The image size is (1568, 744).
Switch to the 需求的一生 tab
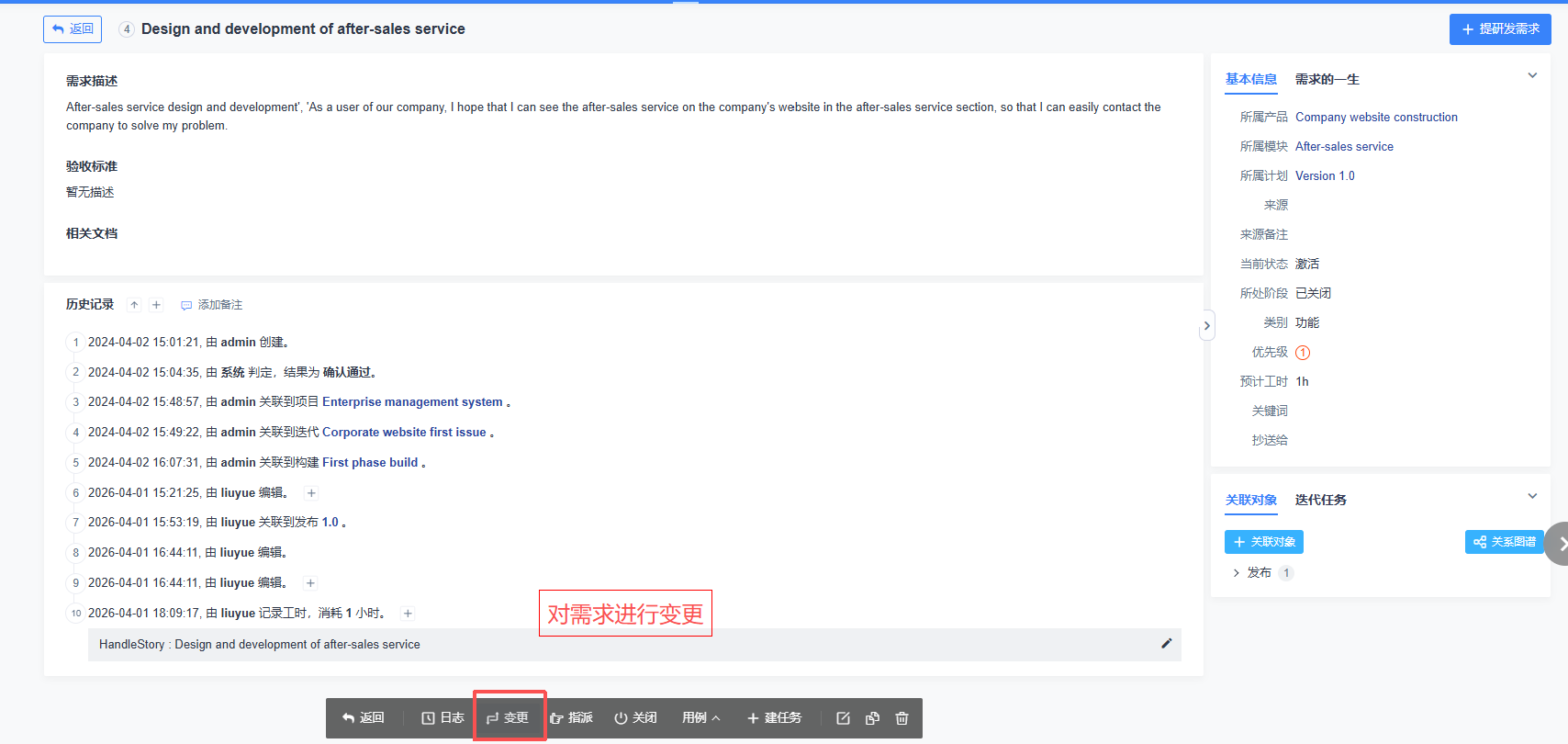pyautogui.click(x=1327, y=80)
